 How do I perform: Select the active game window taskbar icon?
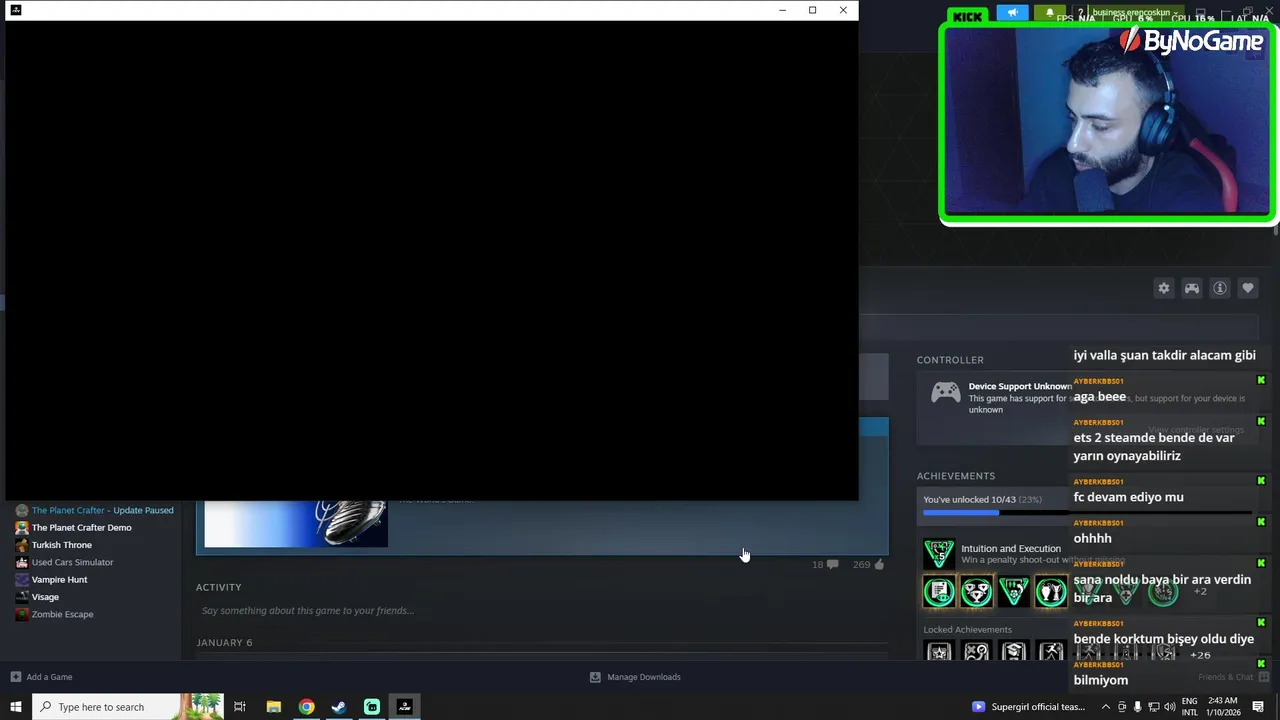pos(405,707)
